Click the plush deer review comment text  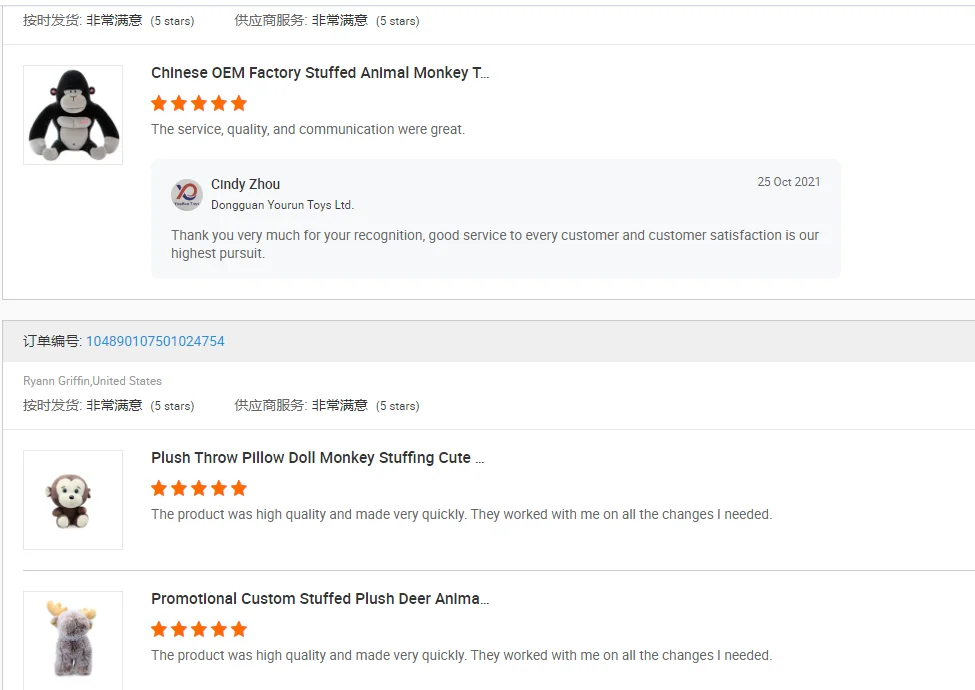tap(461, 655)
